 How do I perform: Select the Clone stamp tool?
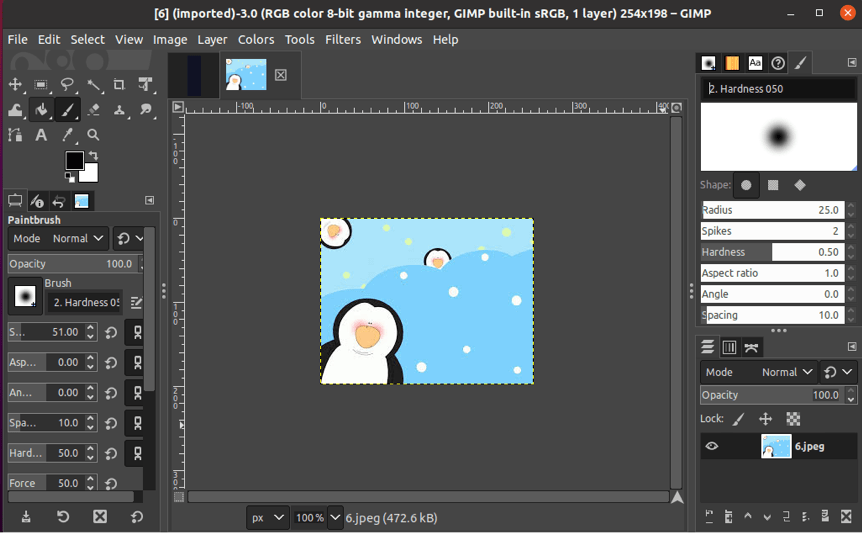[119, 110]
